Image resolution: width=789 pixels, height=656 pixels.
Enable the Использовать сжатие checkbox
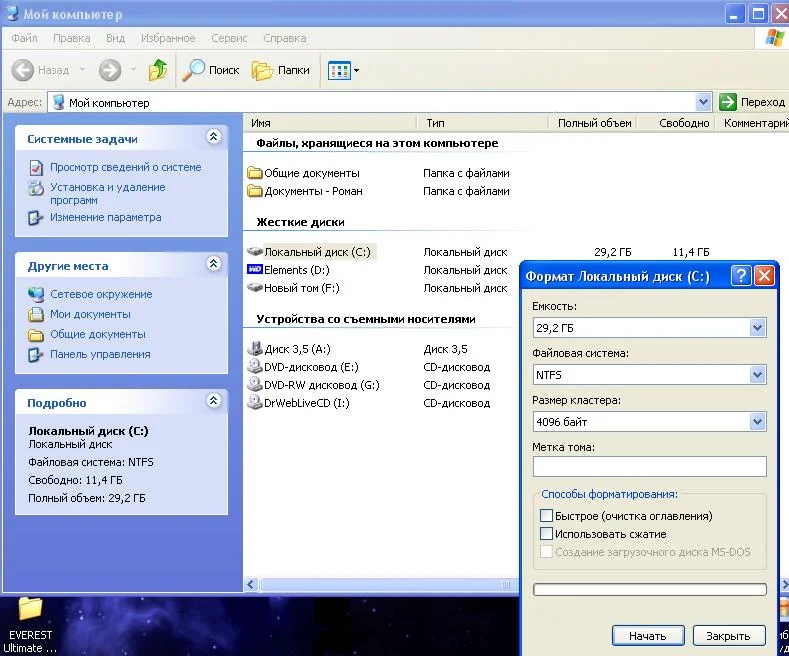[546, 534]
